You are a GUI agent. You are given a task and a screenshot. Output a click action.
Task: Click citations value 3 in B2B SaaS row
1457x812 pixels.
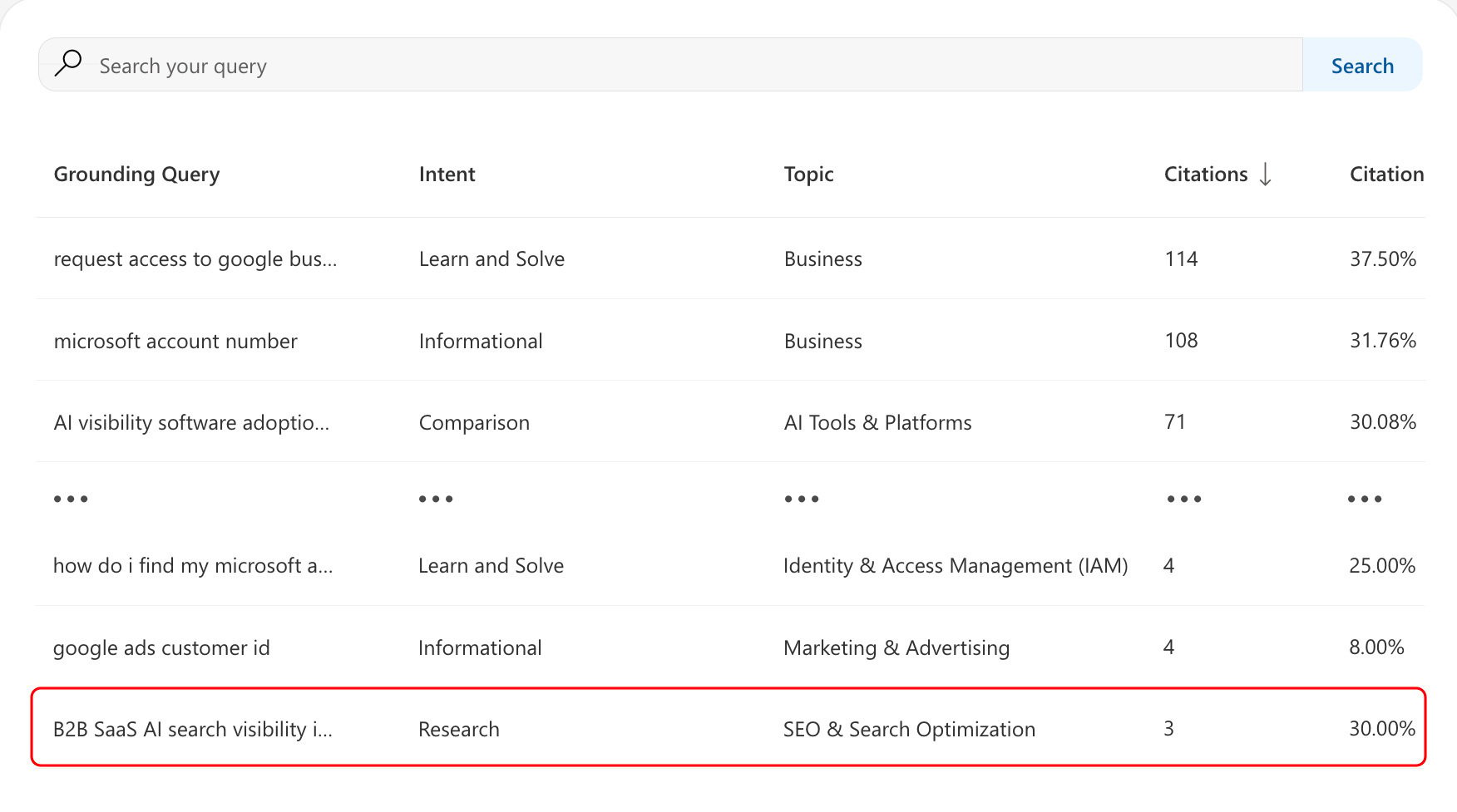coord(1168,729)
